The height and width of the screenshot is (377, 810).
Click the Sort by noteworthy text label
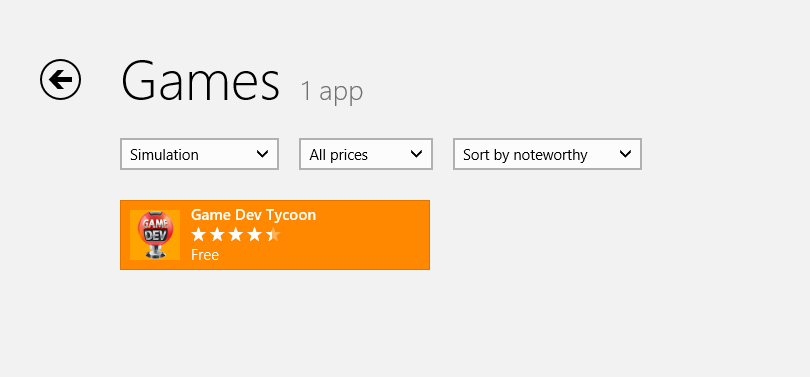pyautogui.click(x=525, y=155)
